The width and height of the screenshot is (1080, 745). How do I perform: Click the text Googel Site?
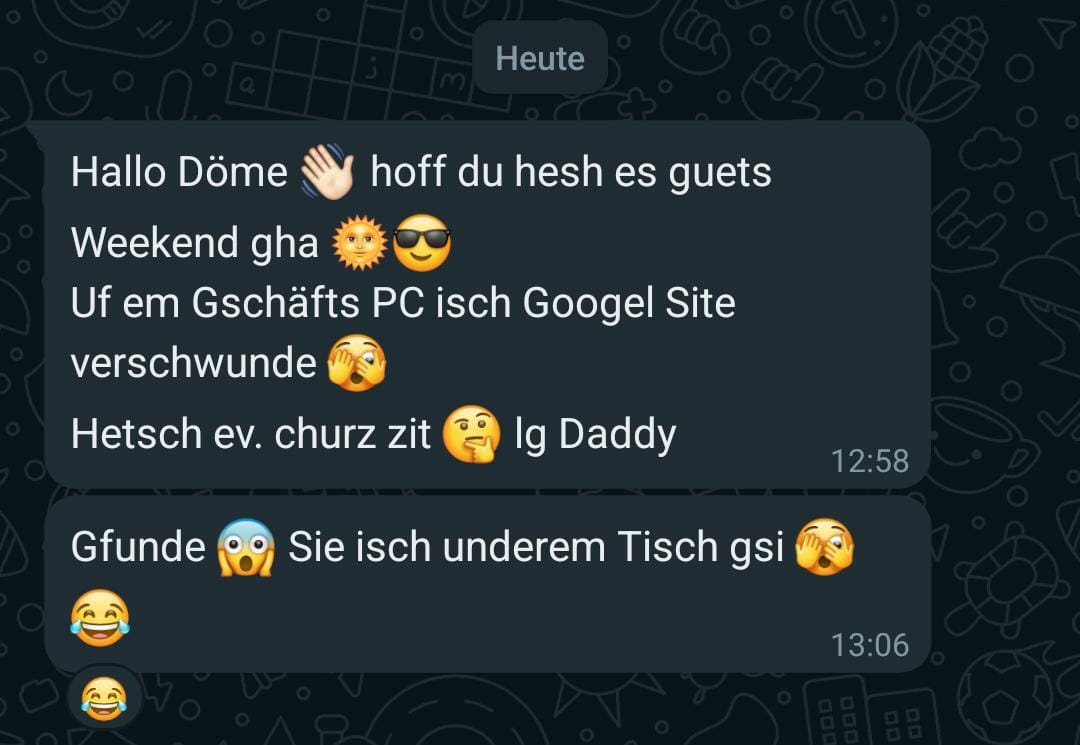coord(629,303)
